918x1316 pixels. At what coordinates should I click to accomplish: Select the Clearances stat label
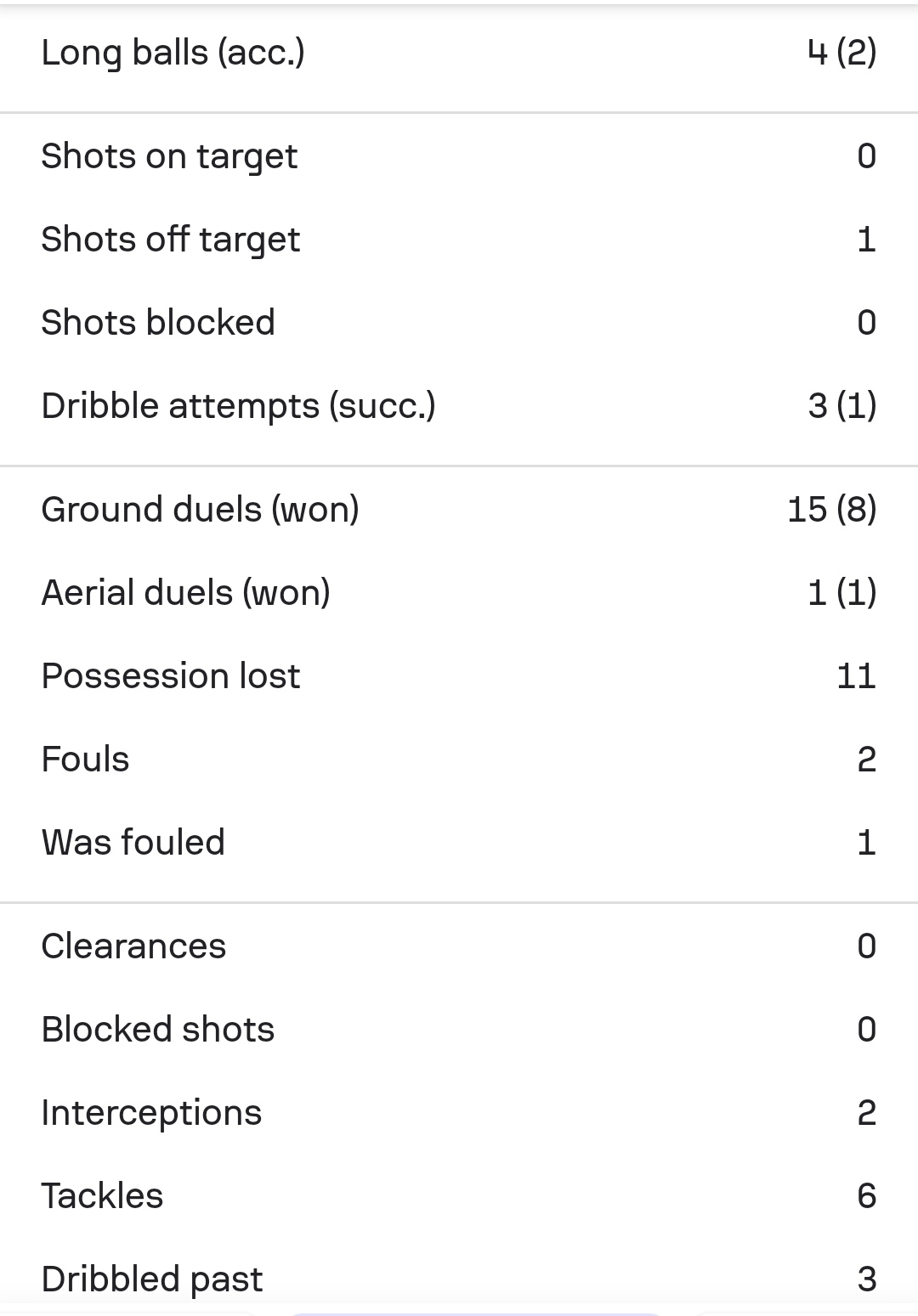click(133, 946)
